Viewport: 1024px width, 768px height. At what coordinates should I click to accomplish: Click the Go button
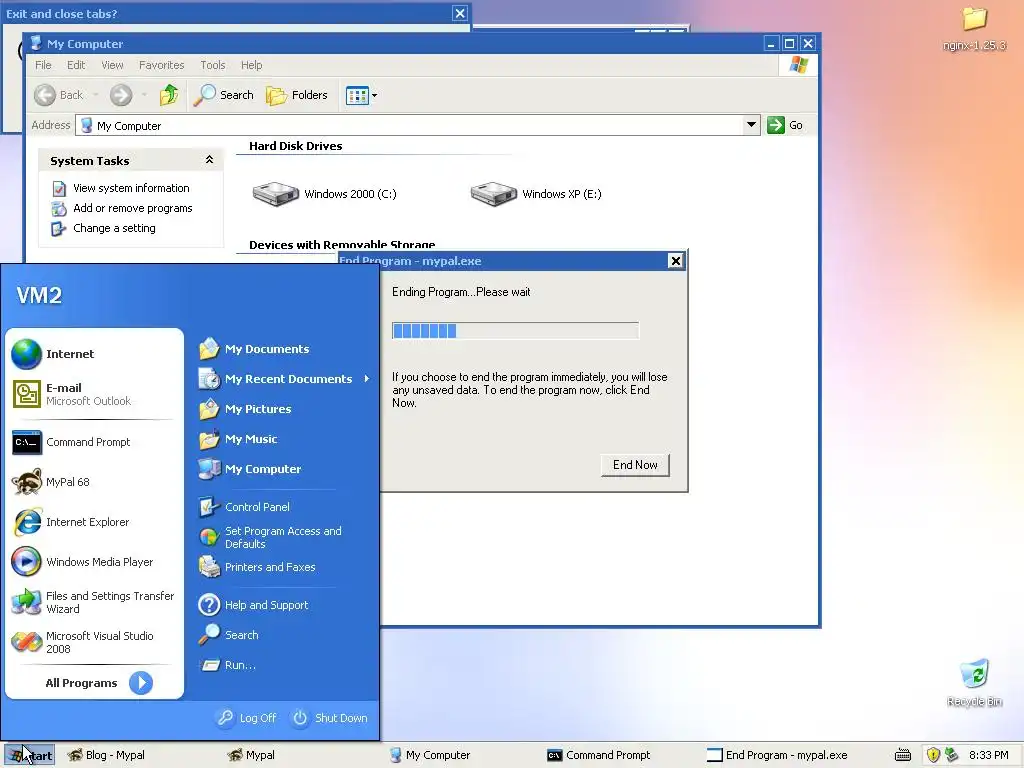click(786, 125)
